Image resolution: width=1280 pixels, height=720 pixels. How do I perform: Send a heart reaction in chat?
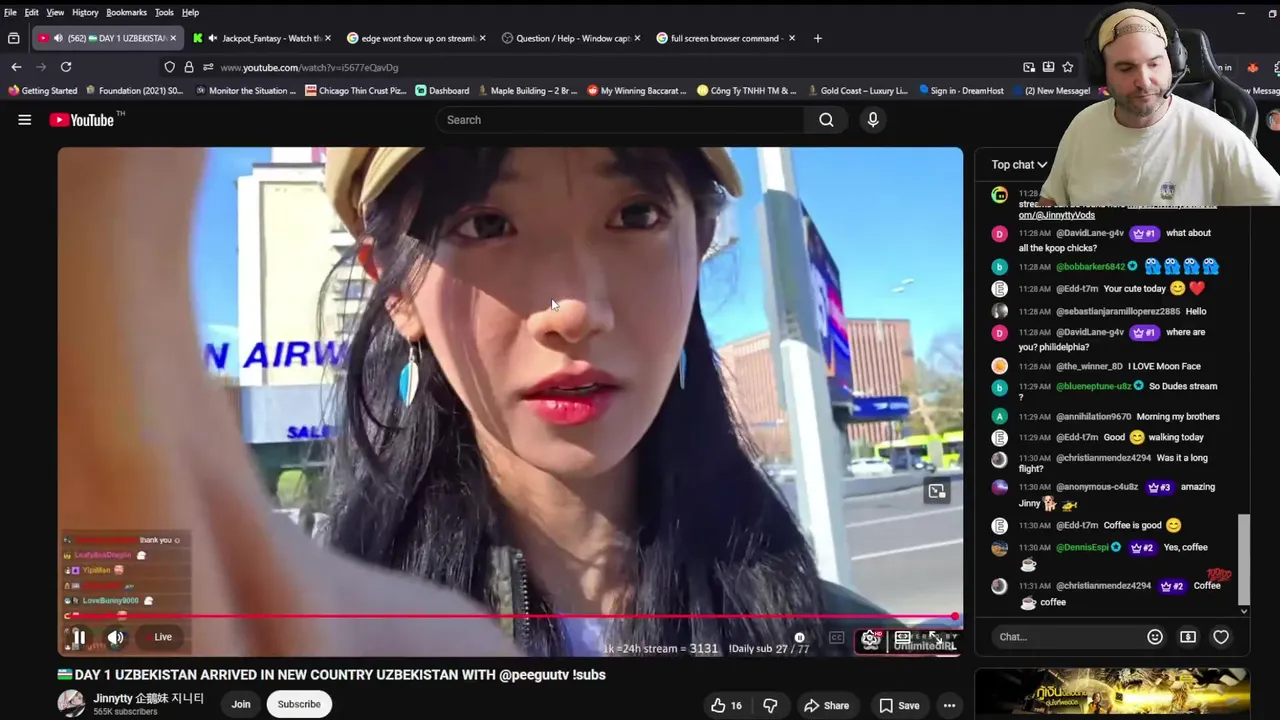pyautogui.click(x=1221, y=637)
